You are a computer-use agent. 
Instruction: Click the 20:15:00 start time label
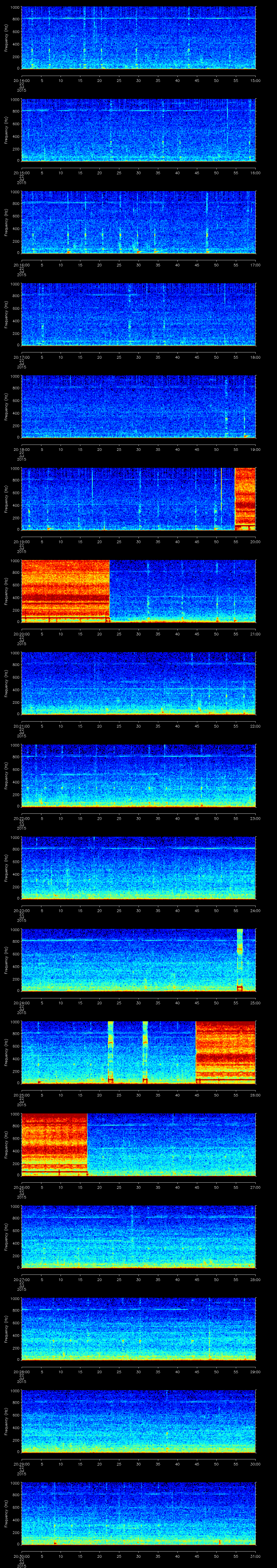tap(21, 172)
